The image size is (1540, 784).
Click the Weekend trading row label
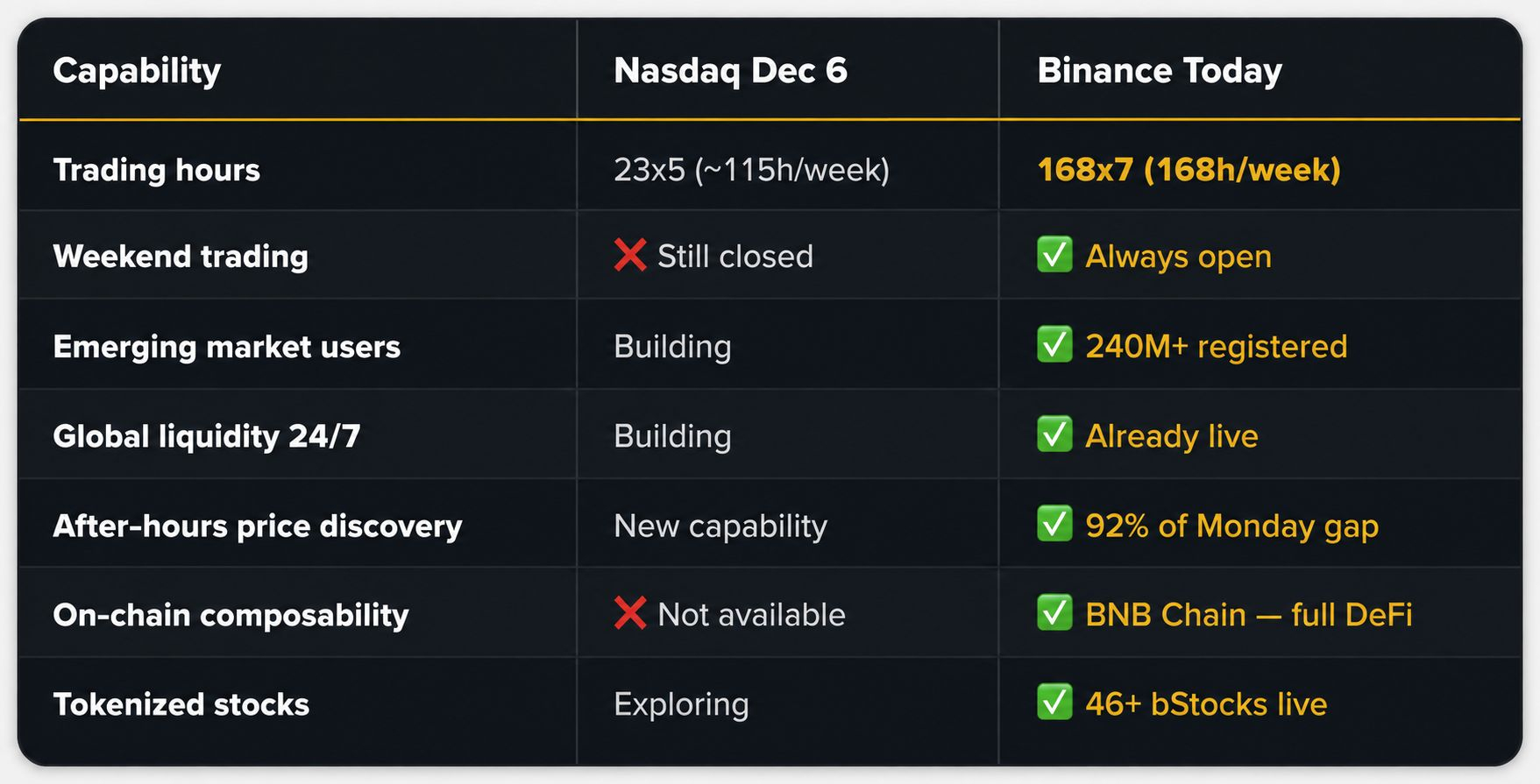[181, 257]
